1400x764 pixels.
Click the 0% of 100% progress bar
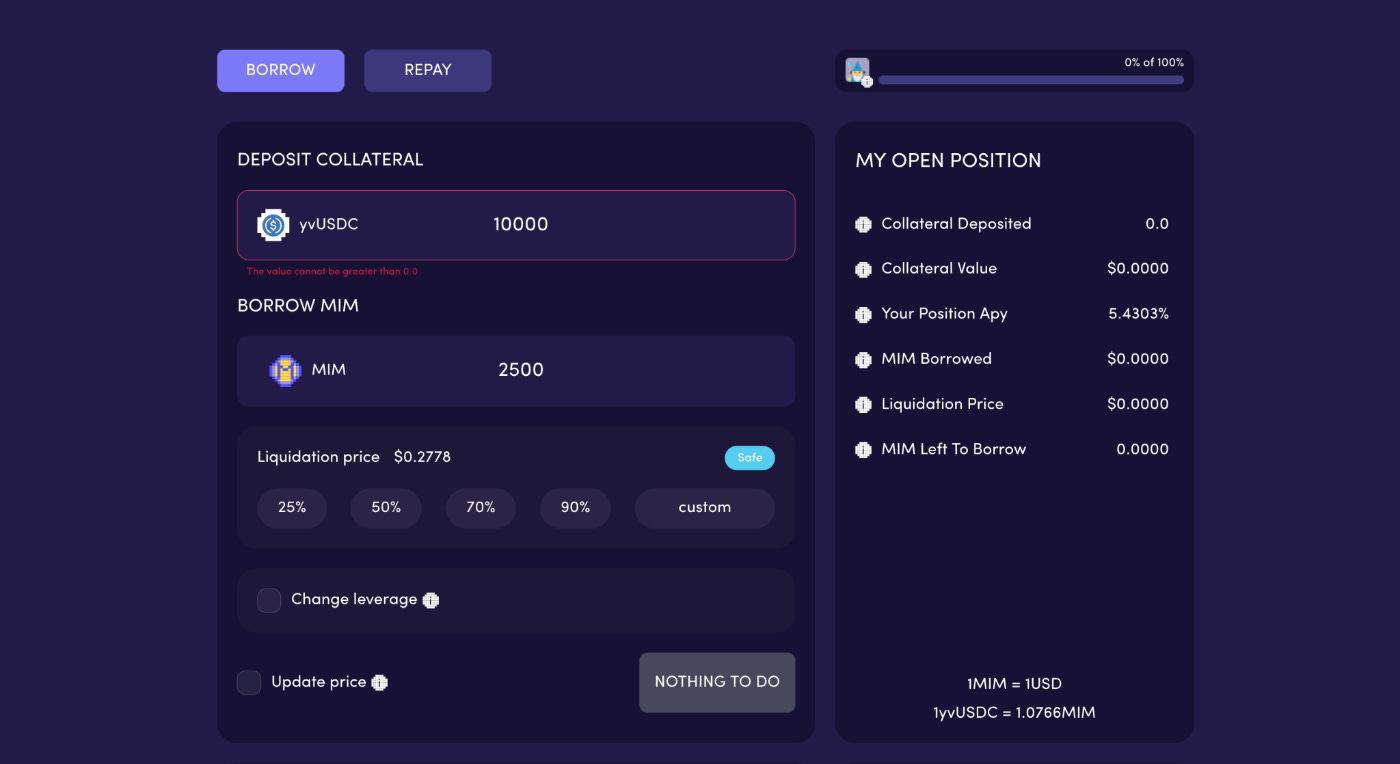1030,80
